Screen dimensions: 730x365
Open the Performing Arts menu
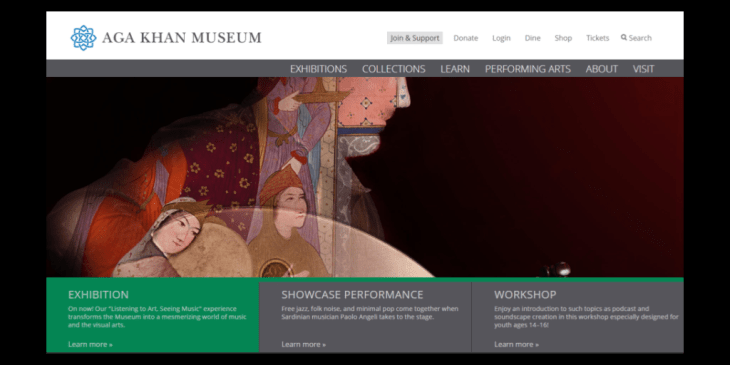point(527,69)
